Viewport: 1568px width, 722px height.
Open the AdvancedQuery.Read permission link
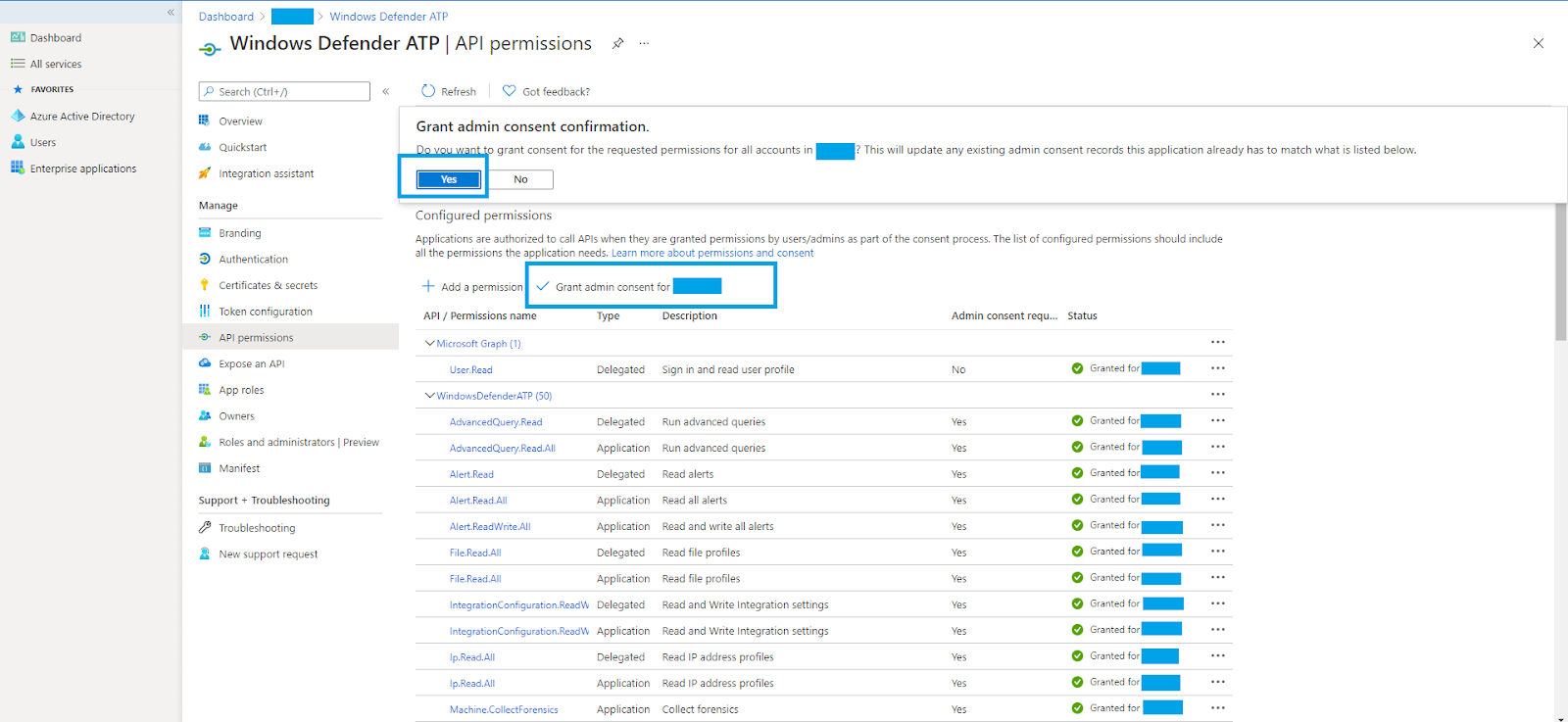(x=496, y=422)
